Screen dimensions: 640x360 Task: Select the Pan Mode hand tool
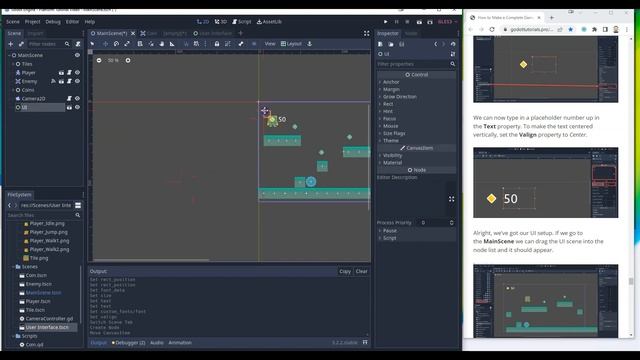coord(162,44)
